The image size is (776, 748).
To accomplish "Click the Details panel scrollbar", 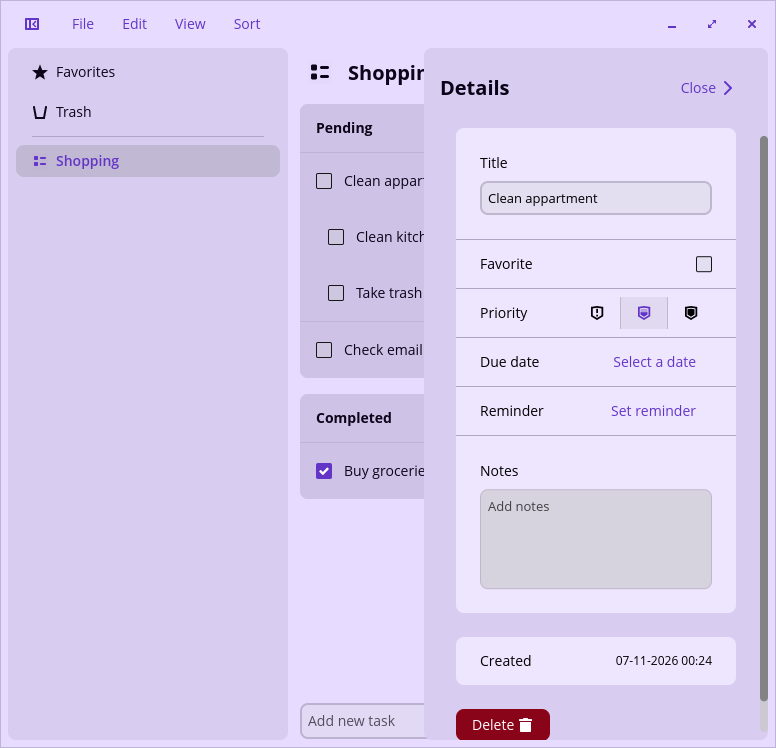I will [764, 419].
